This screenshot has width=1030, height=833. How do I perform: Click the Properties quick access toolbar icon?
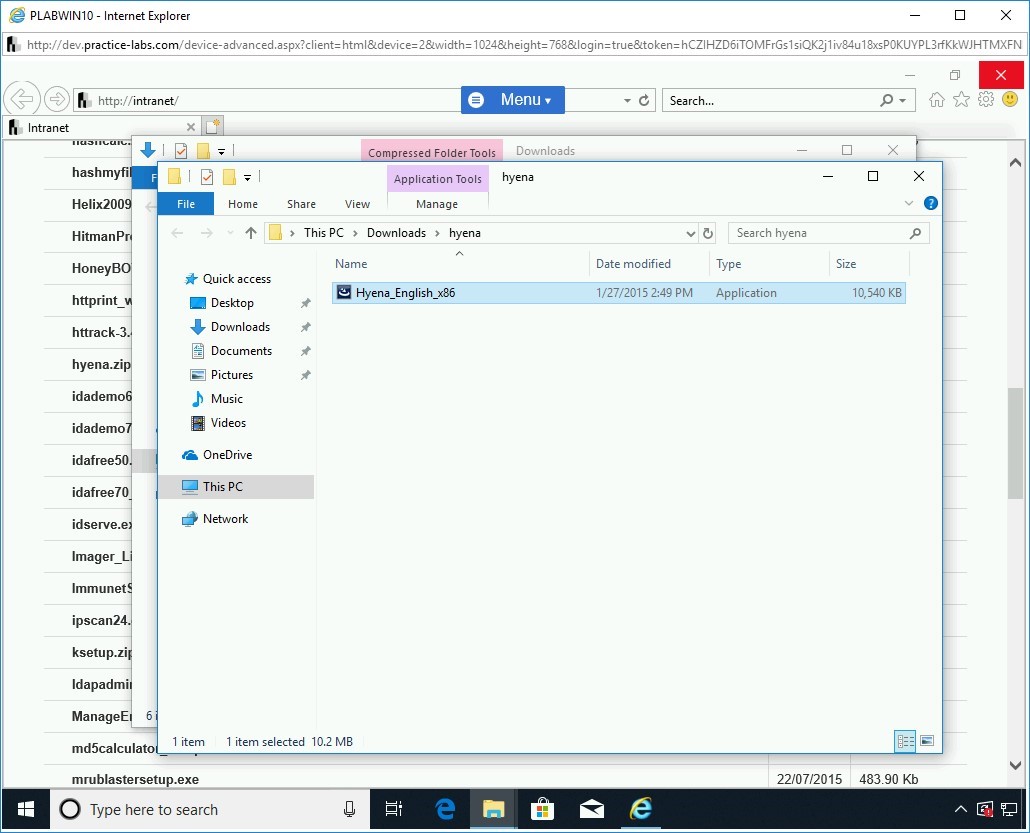(207, 177)
